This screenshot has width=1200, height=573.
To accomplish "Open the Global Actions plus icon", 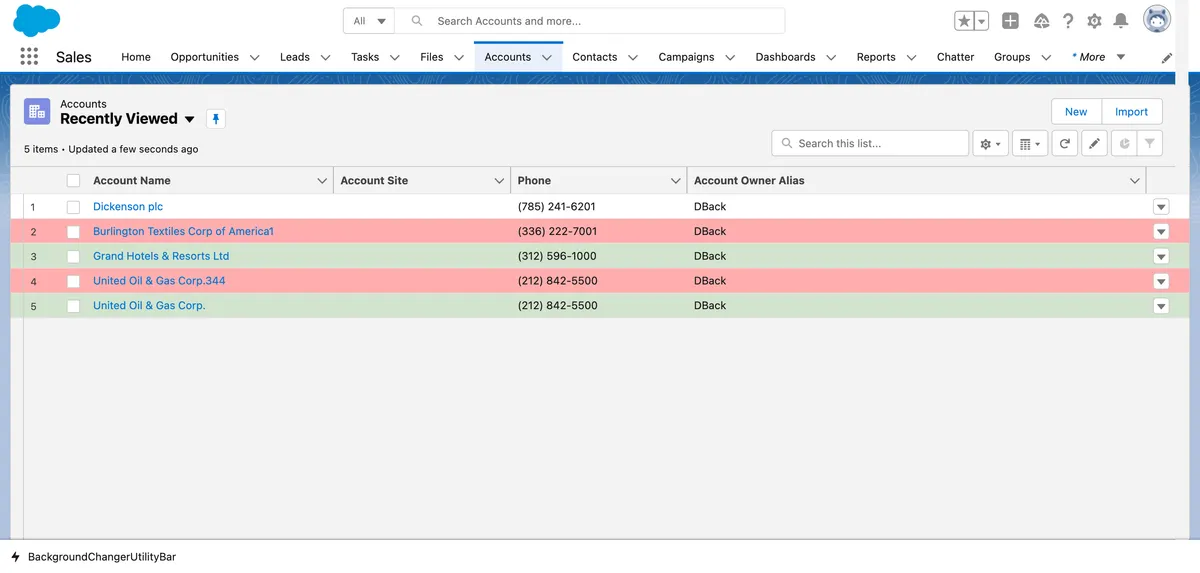I will [1011, 21].
